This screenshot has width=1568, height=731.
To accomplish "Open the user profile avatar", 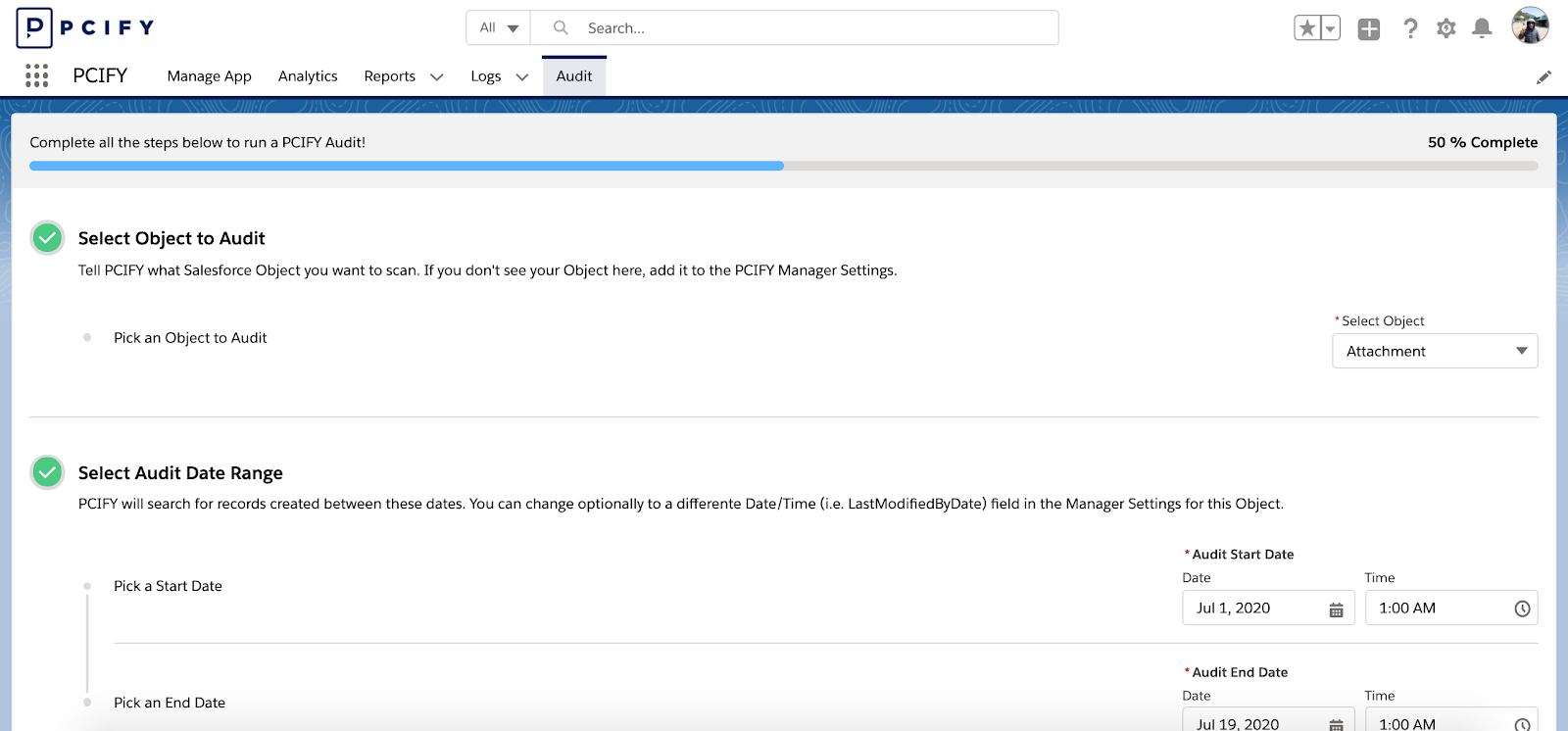I will tap(1530, 26).
